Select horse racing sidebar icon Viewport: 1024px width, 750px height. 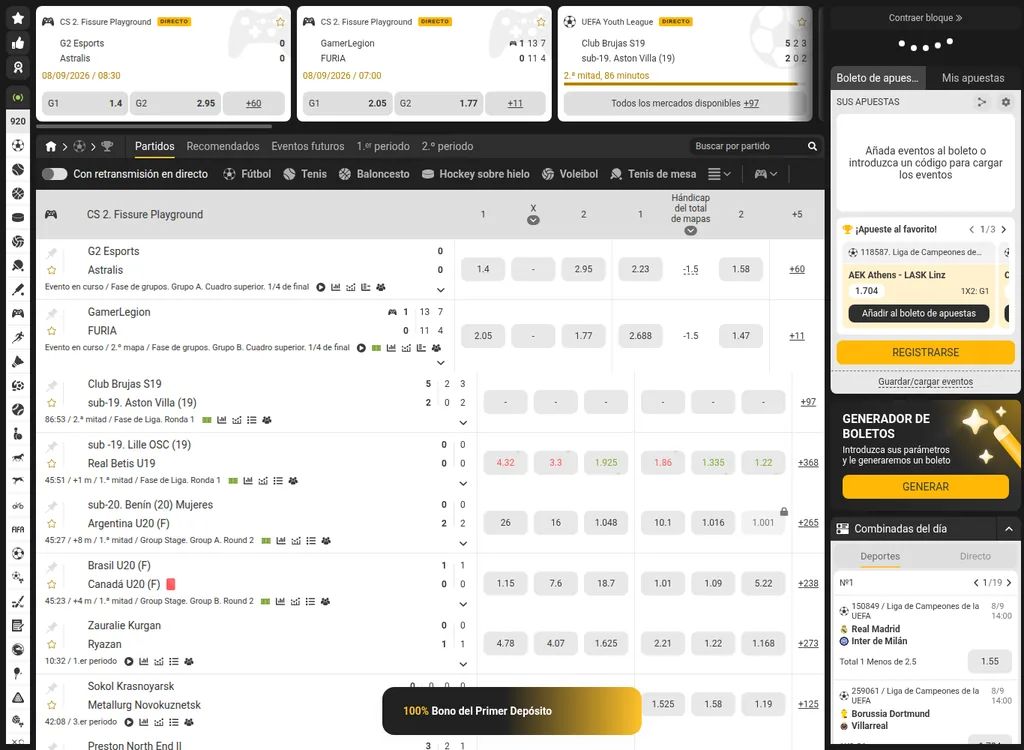pos(18,457)
